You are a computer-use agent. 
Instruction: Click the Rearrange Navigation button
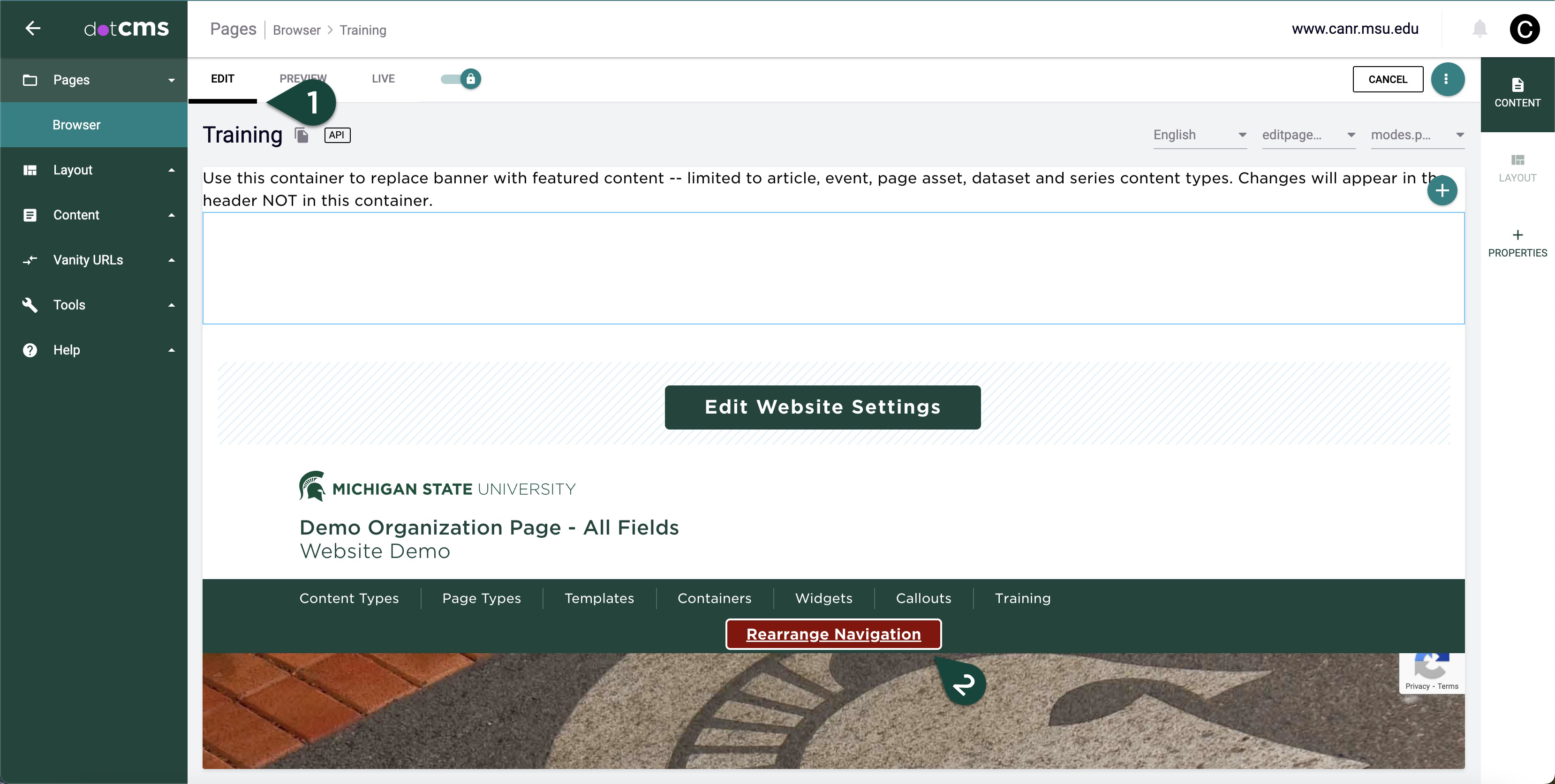(834, 634)
